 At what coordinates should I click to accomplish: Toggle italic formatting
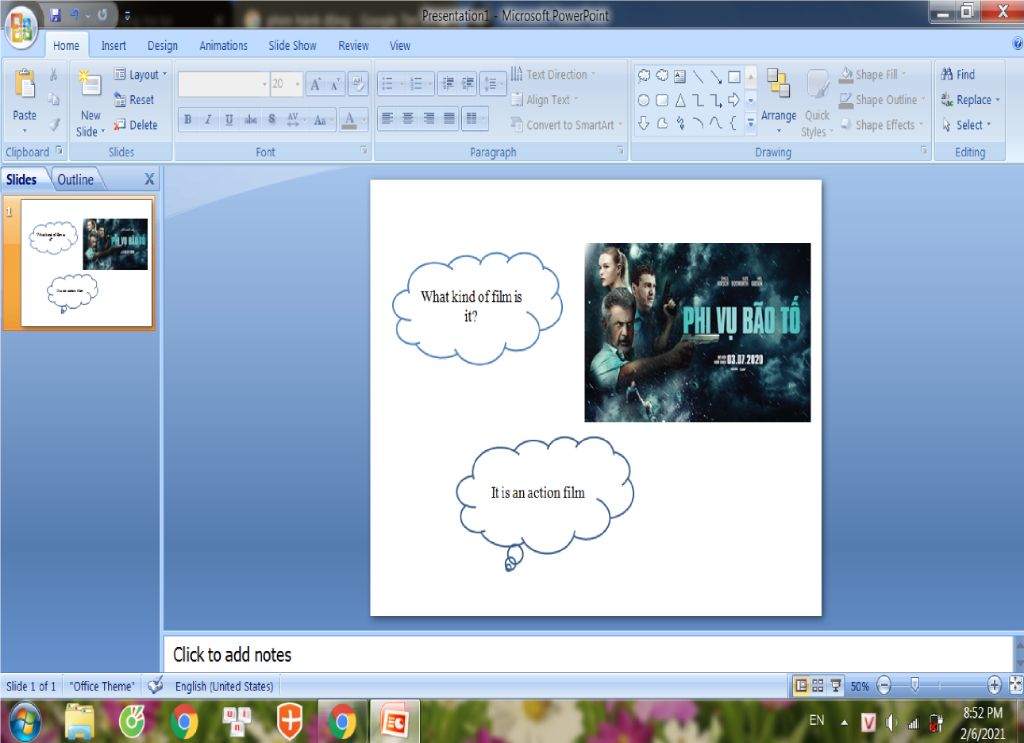(208, 119)
